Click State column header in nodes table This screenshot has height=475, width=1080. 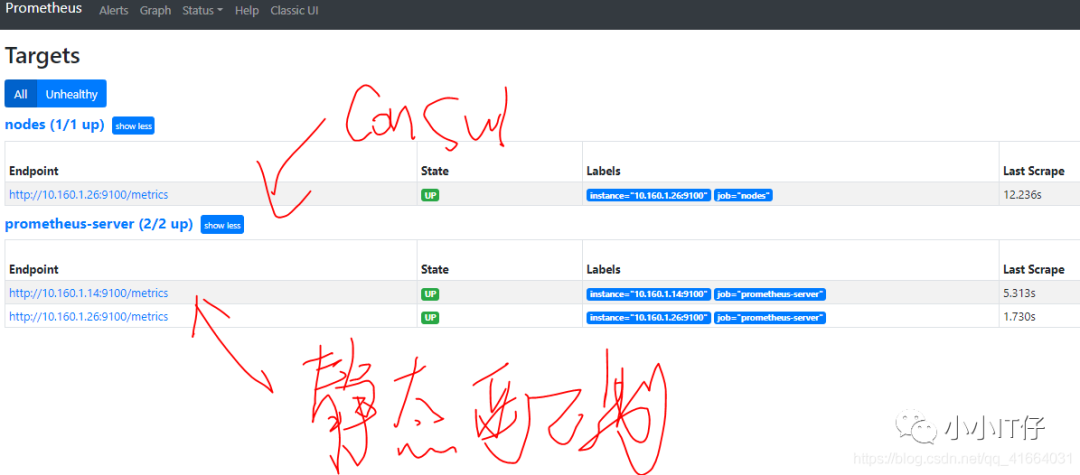coord(435,171)
